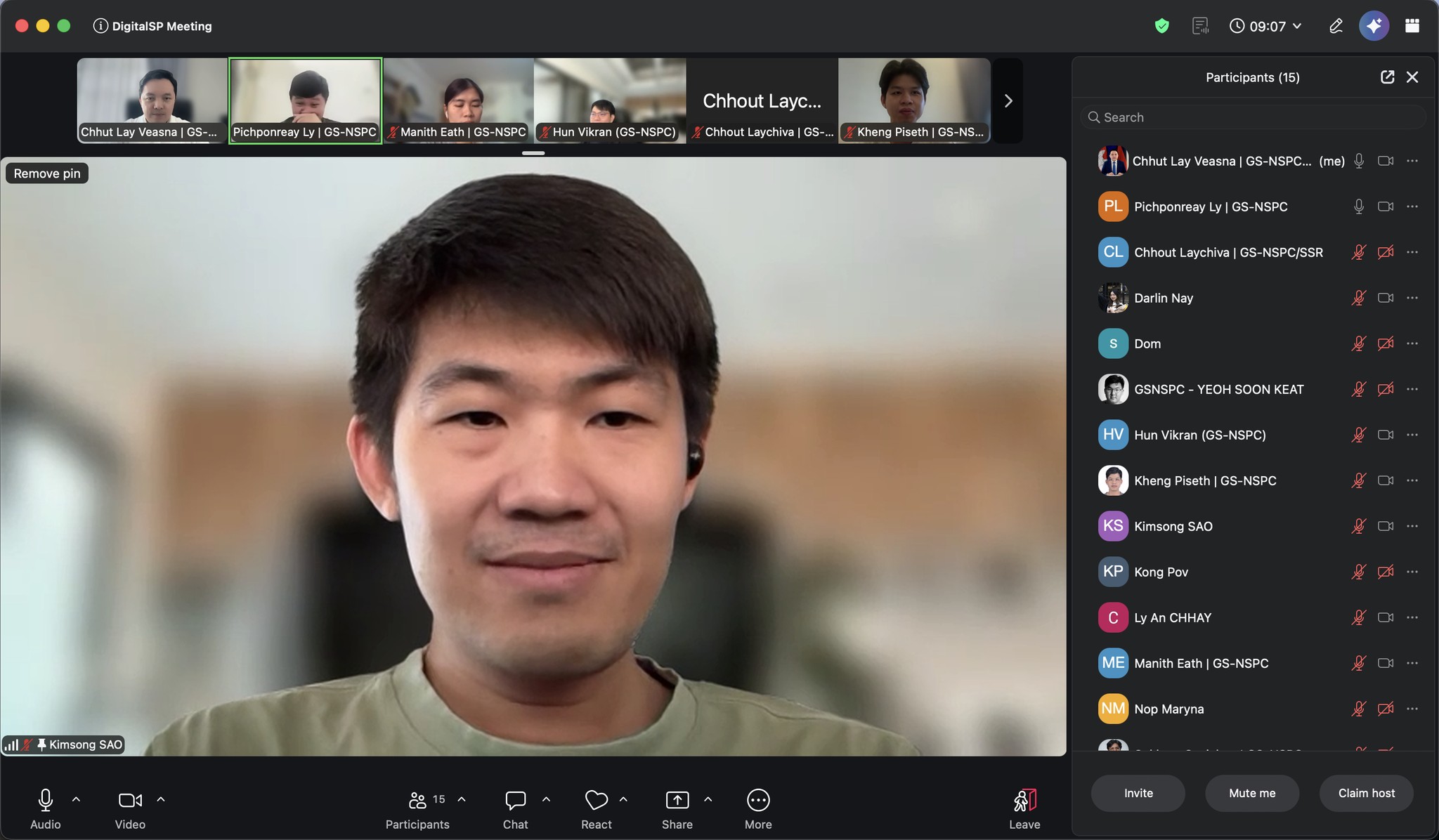The image size is (1439, 840).
Task: Click the Mute me button
Action: click(1252, 793)
